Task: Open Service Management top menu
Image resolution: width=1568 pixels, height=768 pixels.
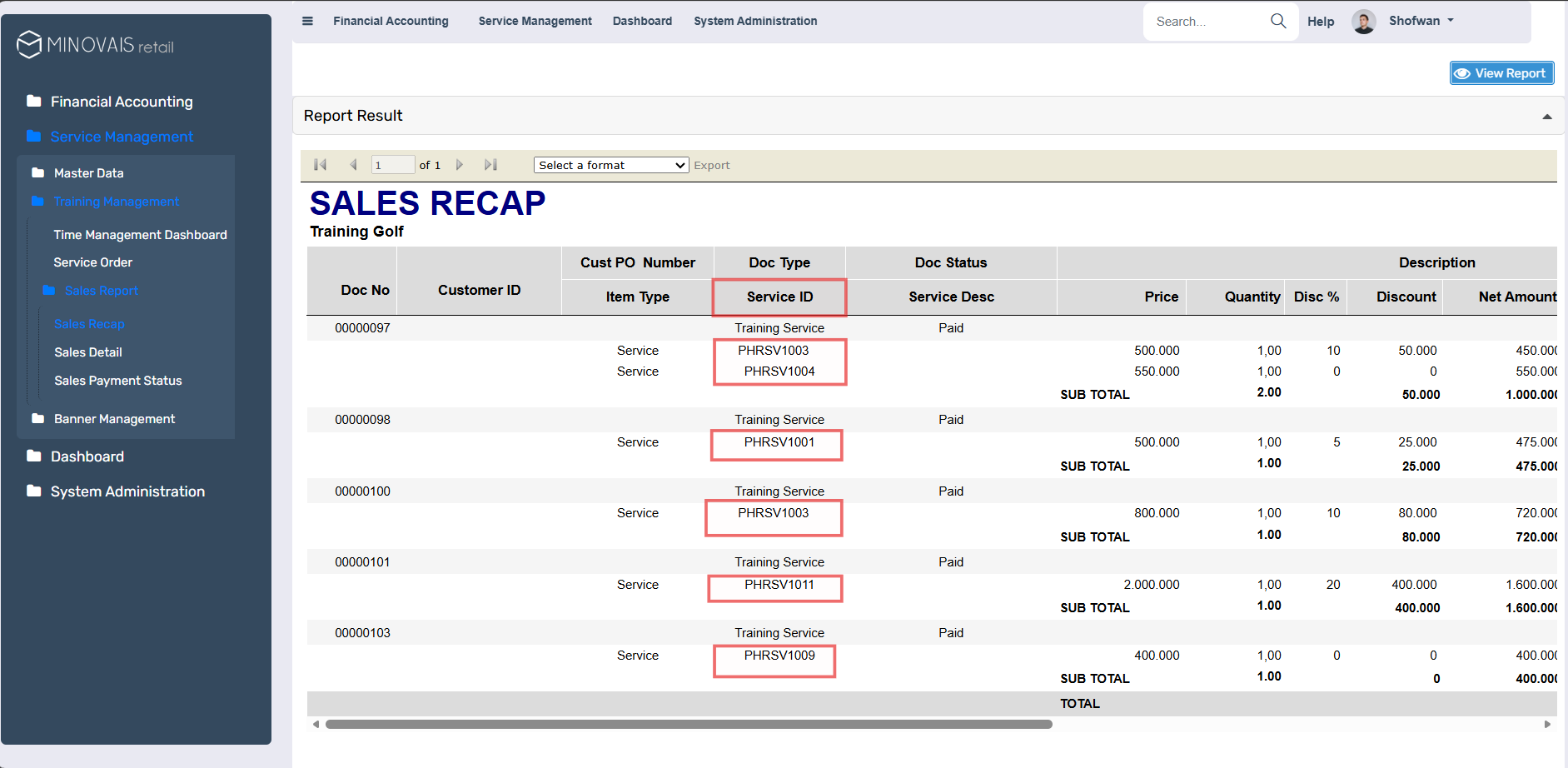Action: [535, 21]
